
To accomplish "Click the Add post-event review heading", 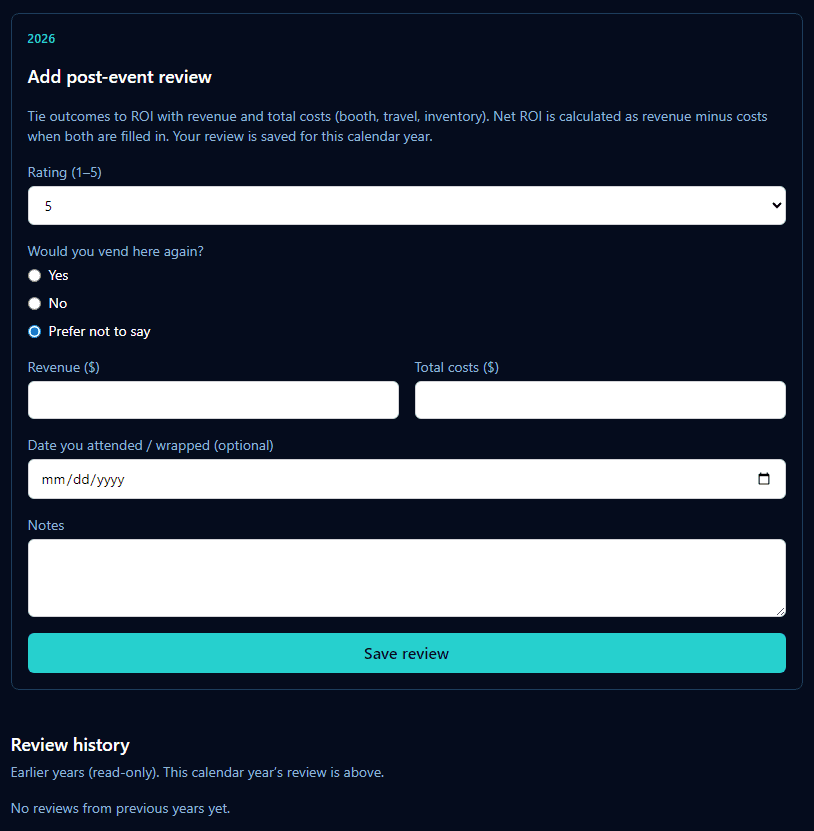I will 120,76.
